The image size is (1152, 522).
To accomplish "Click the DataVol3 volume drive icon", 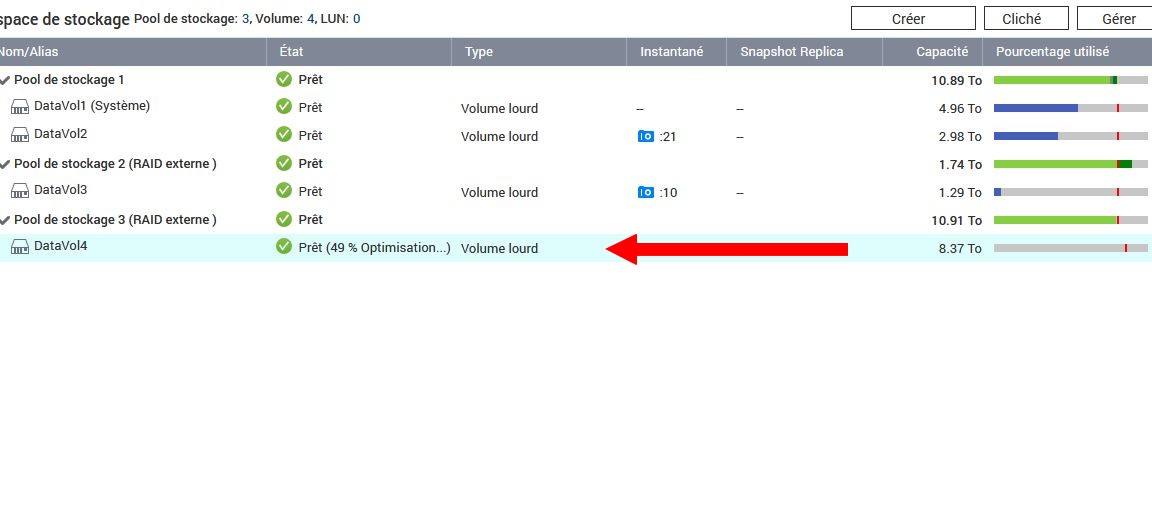I will pyautogui.click(x=20, y=191).
